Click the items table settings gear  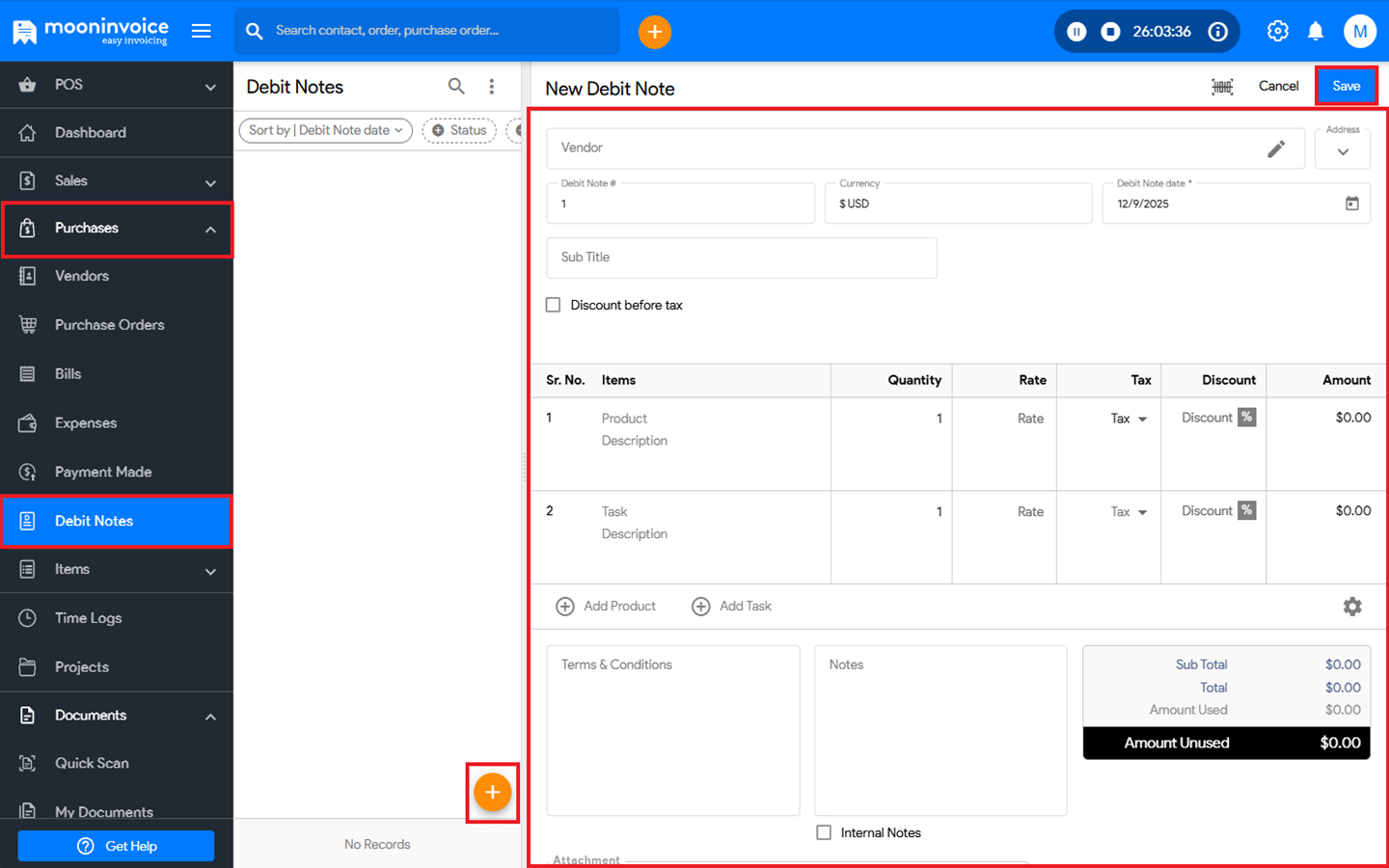coord(1352,607)
